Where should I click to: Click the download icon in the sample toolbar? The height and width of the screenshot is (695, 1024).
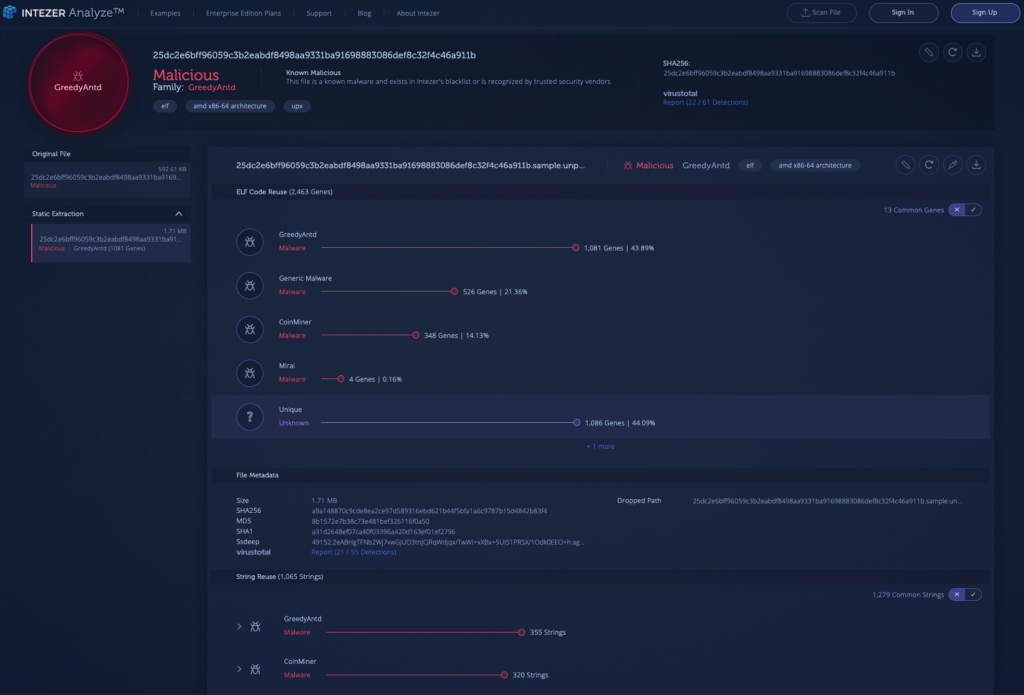(977, 165)
